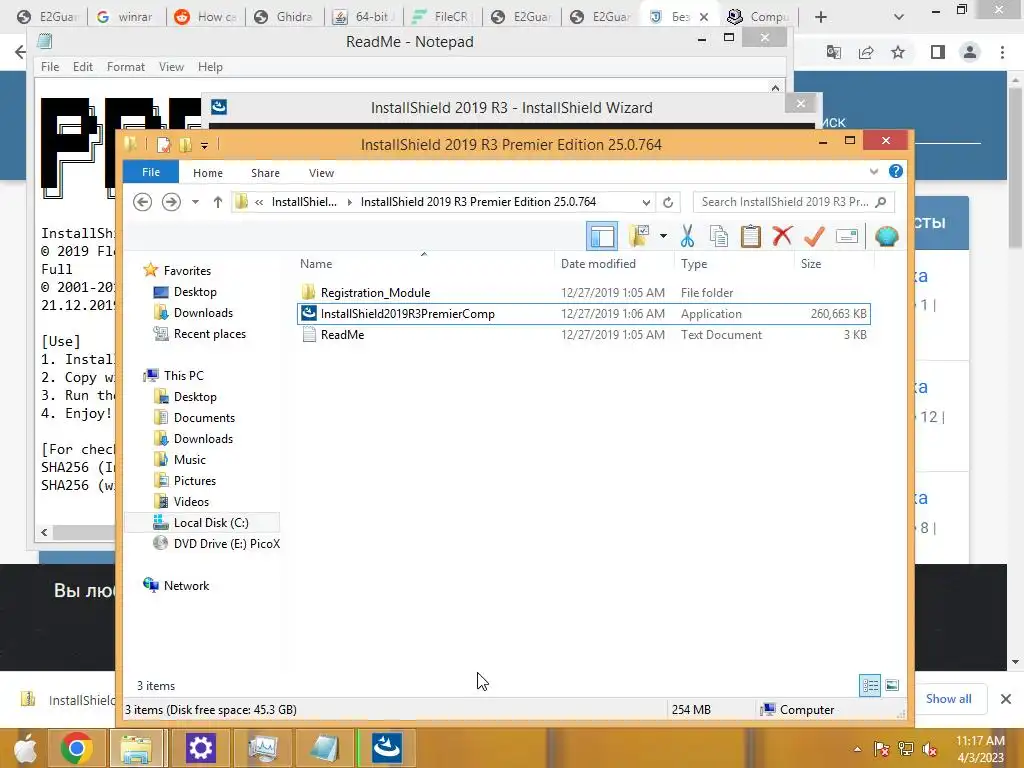Open Notepad Help menu
Viewport: 1024px width, 768px height.
tap(210, 67)
